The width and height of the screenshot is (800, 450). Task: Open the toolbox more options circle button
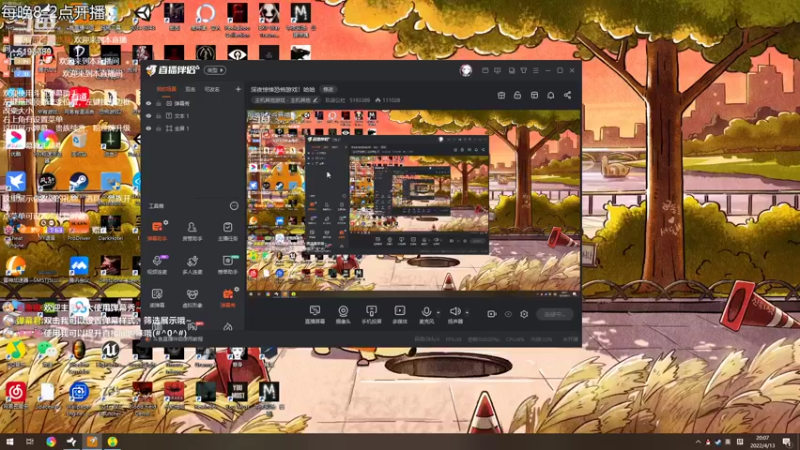(234, 206)
